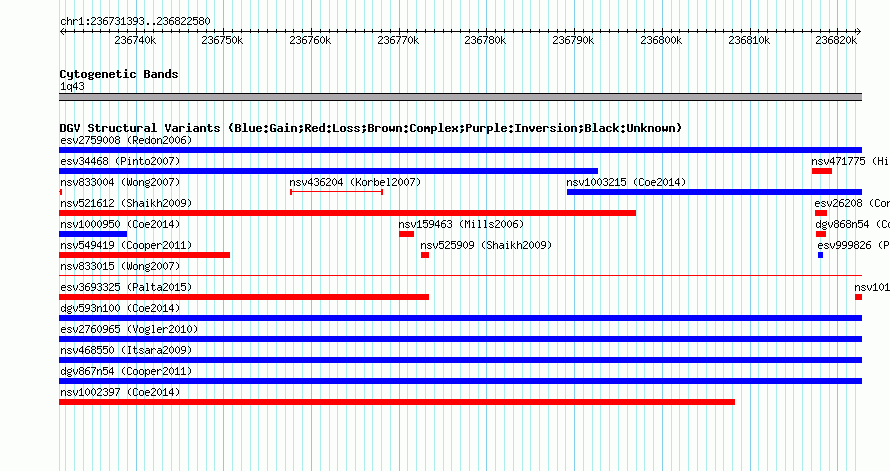890x471 pixels.
Task: Click the nsv159463 (Mills2006) label
Action: [461, 224]
